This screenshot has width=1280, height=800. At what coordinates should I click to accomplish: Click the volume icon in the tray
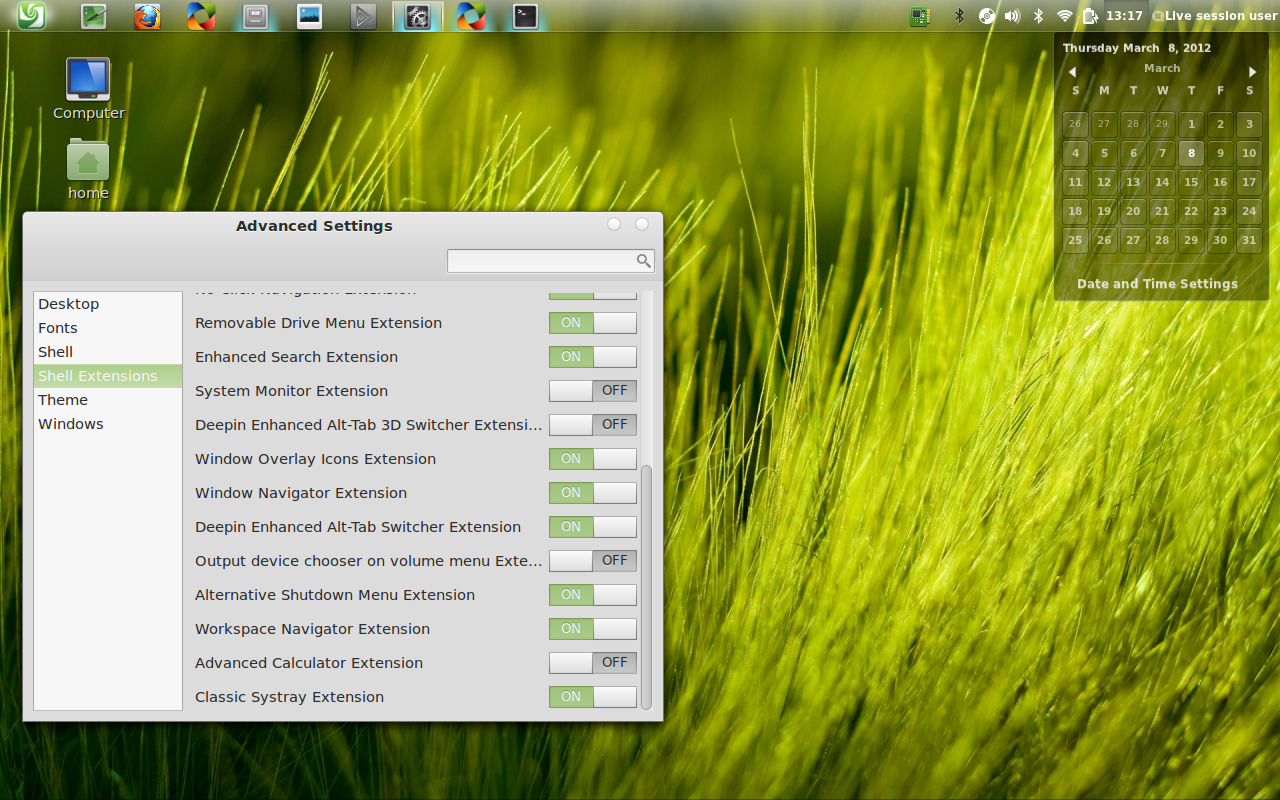pos(1012,15)
